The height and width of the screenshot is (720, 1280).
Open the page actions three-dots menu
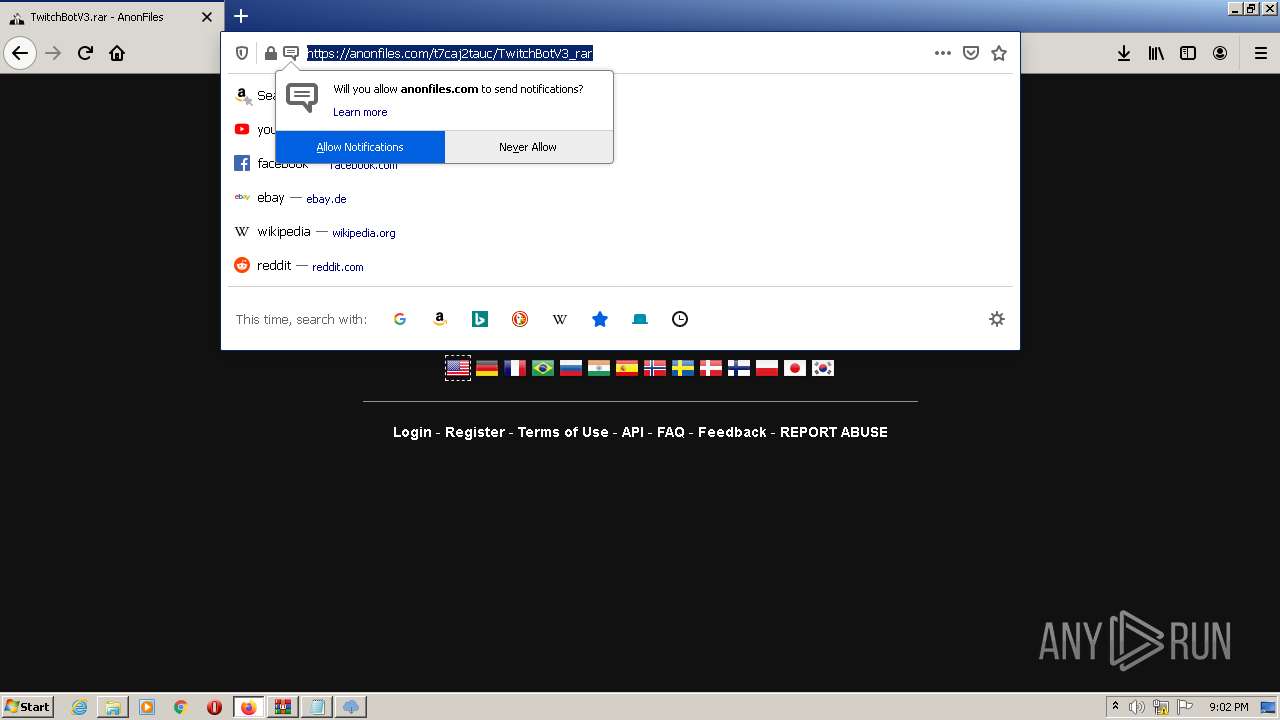(x=943, y=53)
